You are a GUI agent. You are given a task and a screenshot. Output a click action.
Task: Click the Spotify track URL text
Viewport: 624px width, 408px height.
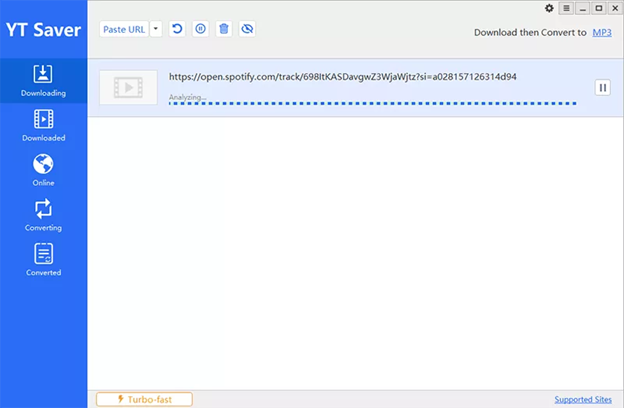click(x=343, y=77)
